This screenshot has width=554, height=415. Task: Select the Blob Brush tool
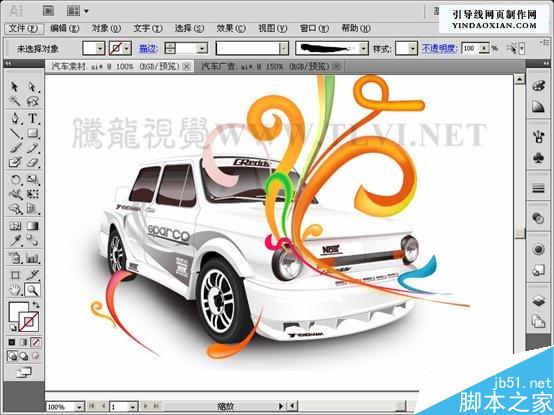(x=14, y=162)
